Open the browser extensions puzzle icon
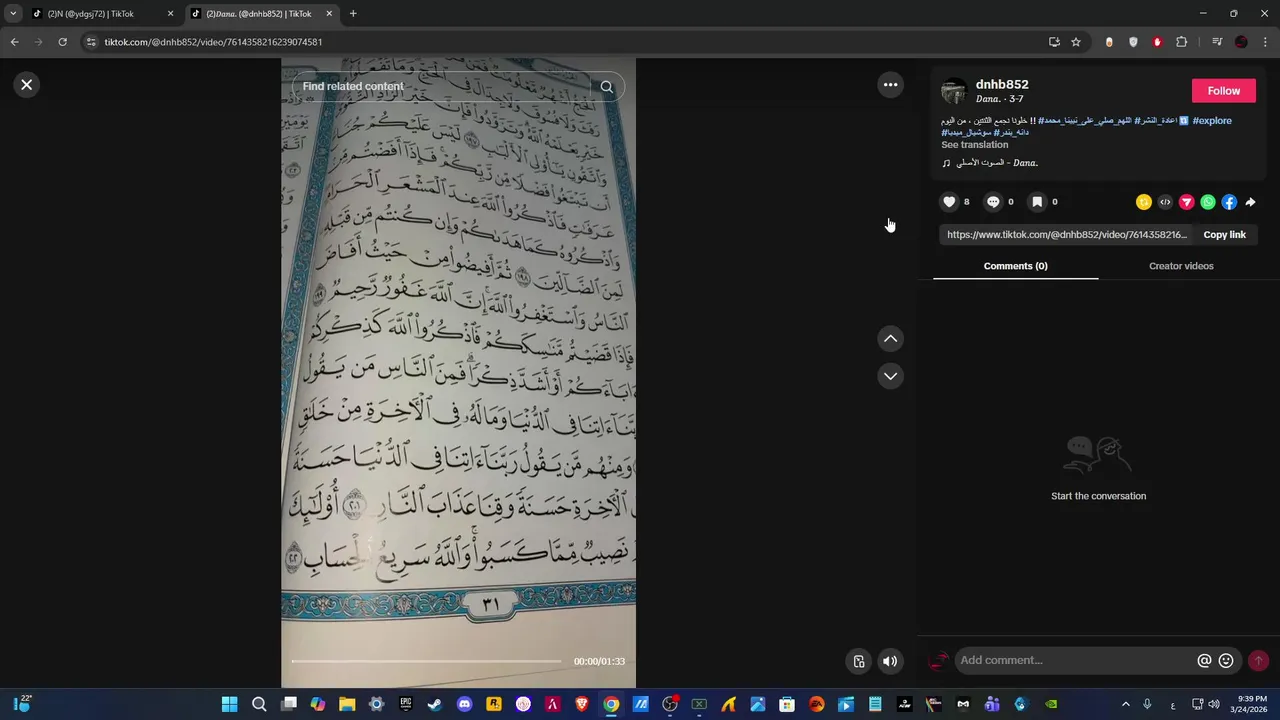 [1181, 42]
